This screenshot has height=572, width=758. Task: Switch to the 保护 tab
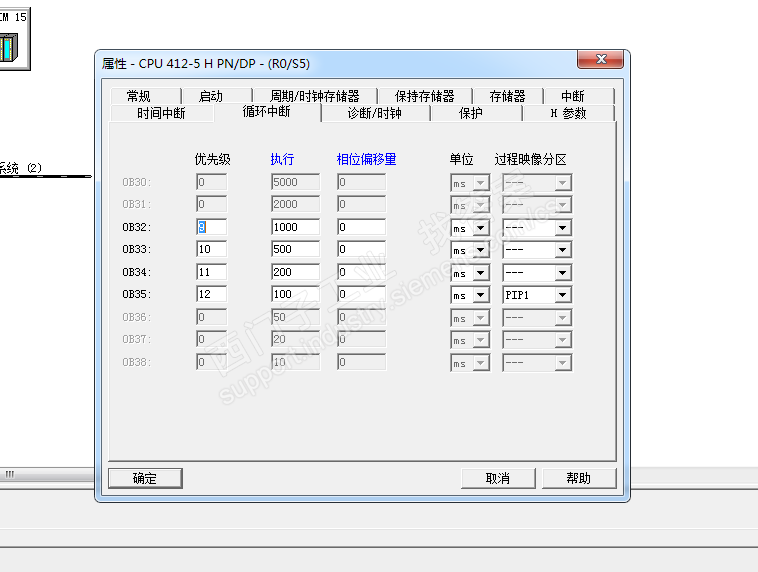tap(476, 113)
